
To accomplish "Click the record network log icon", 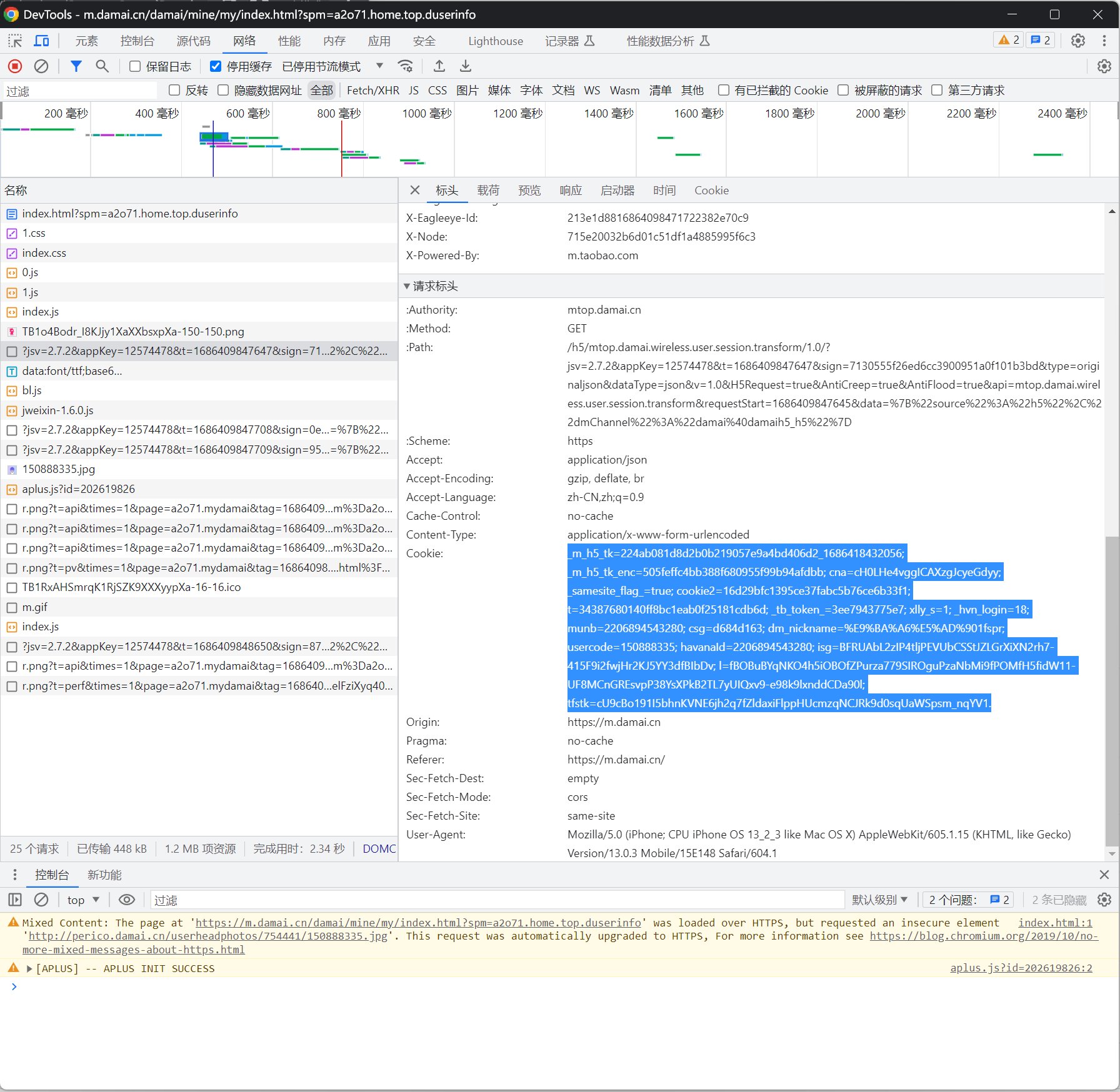I will [15, 66].
